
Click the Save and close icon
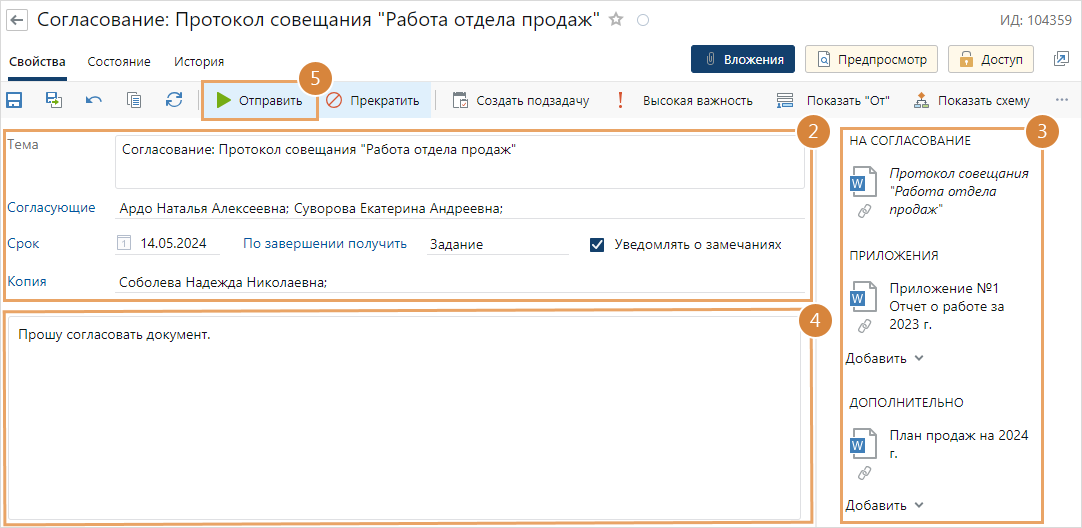(54, 100)
